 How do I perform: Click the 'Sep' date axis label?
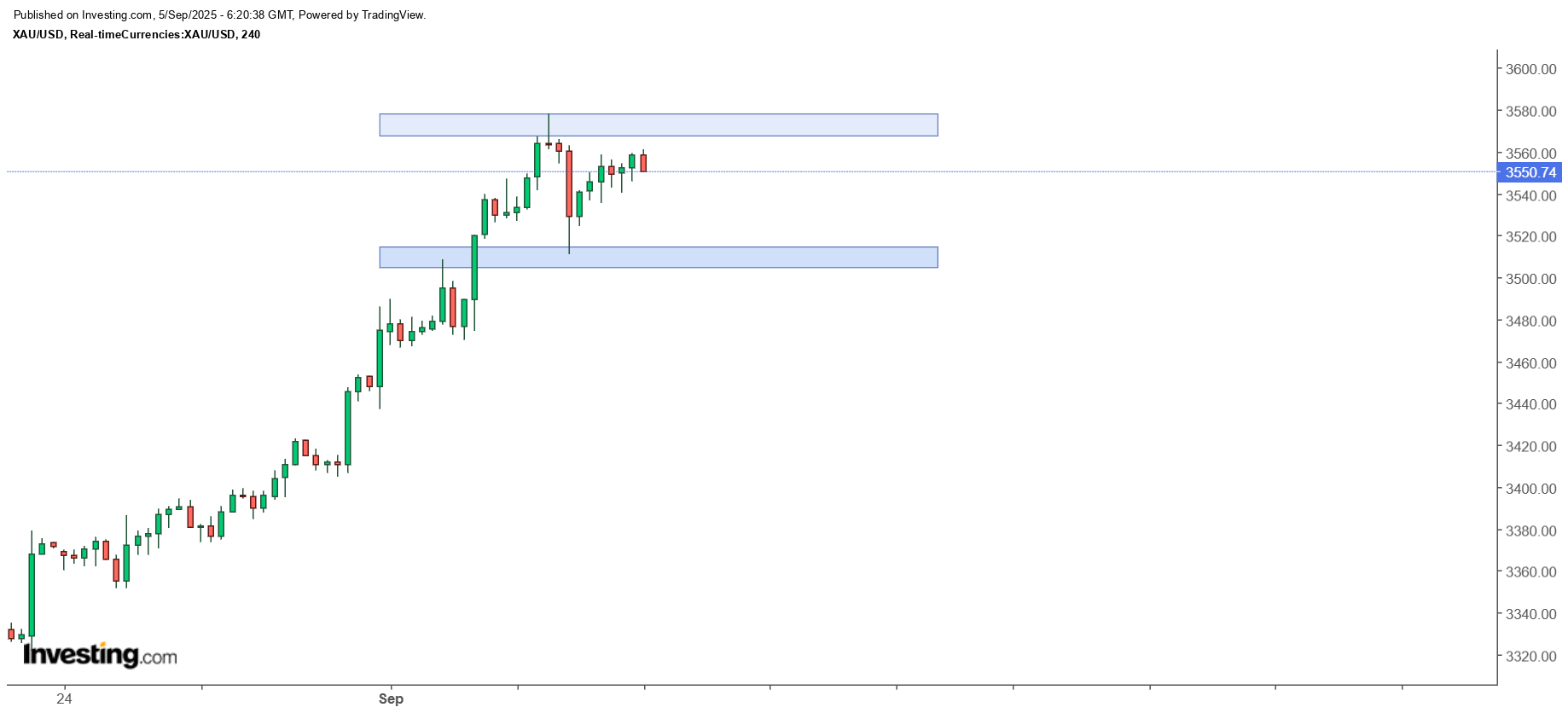click(391, 699)
